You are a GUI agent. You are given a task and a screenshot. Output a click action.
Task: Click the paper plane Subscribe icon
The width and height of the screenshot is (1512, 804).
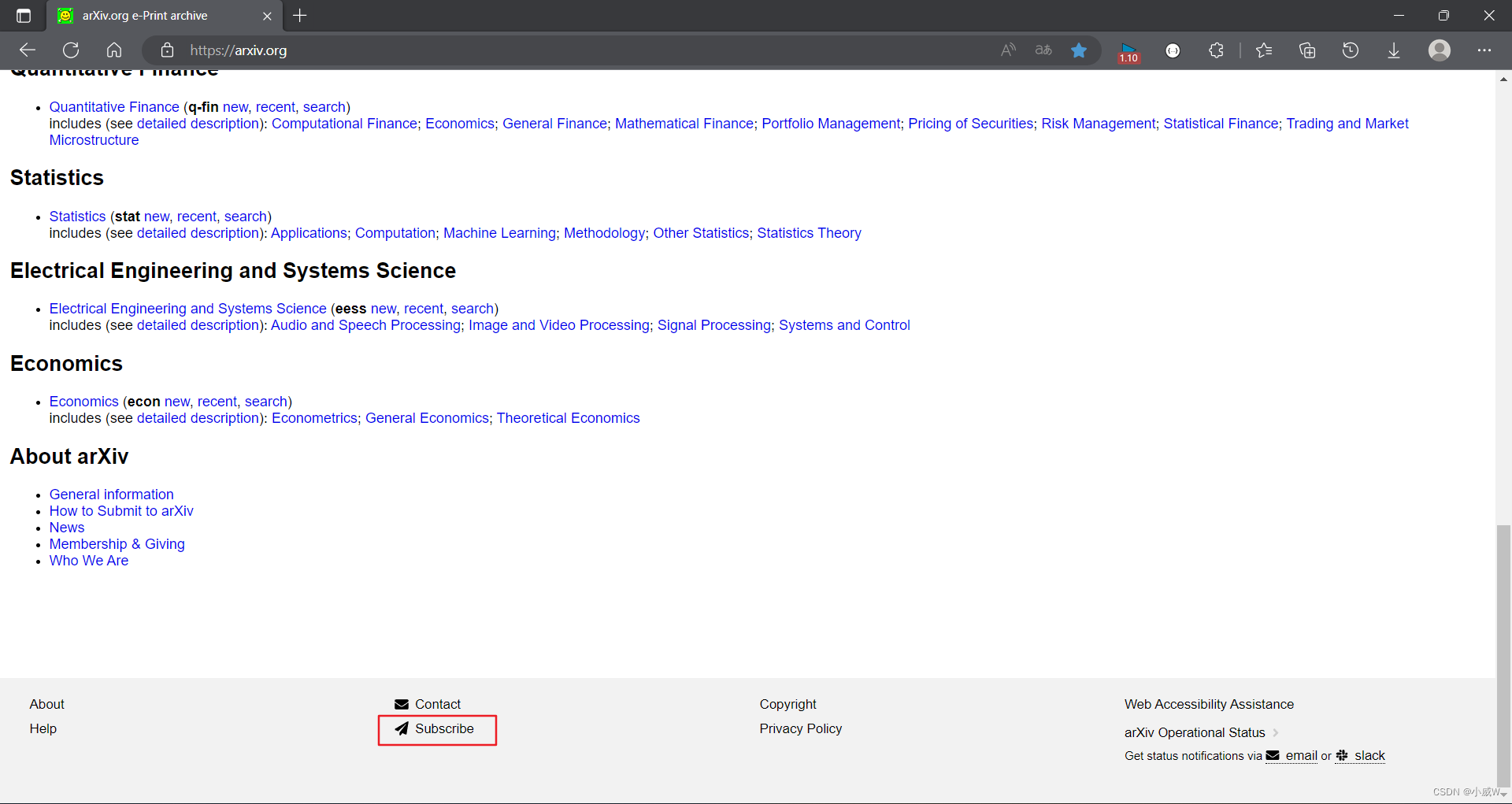(402, 728)
